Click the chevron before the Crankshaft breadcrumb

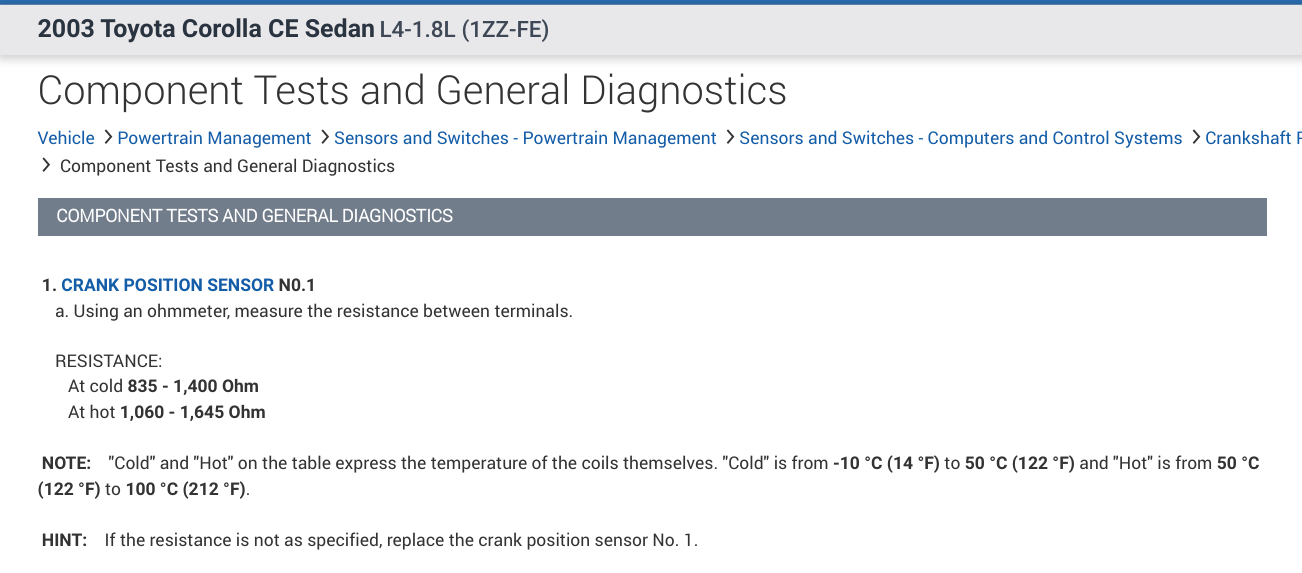pyautogui.click(x=1195, y=138)
